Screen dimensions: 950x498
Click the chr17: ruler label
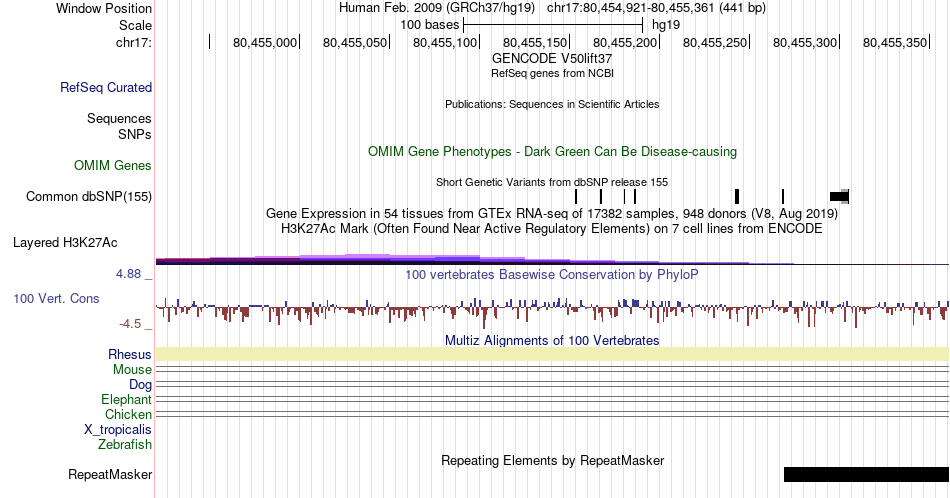point(134,42)
